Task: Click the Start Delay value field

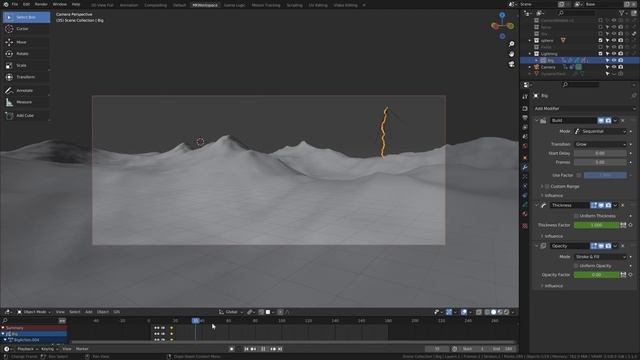Action: click(600, 153)
